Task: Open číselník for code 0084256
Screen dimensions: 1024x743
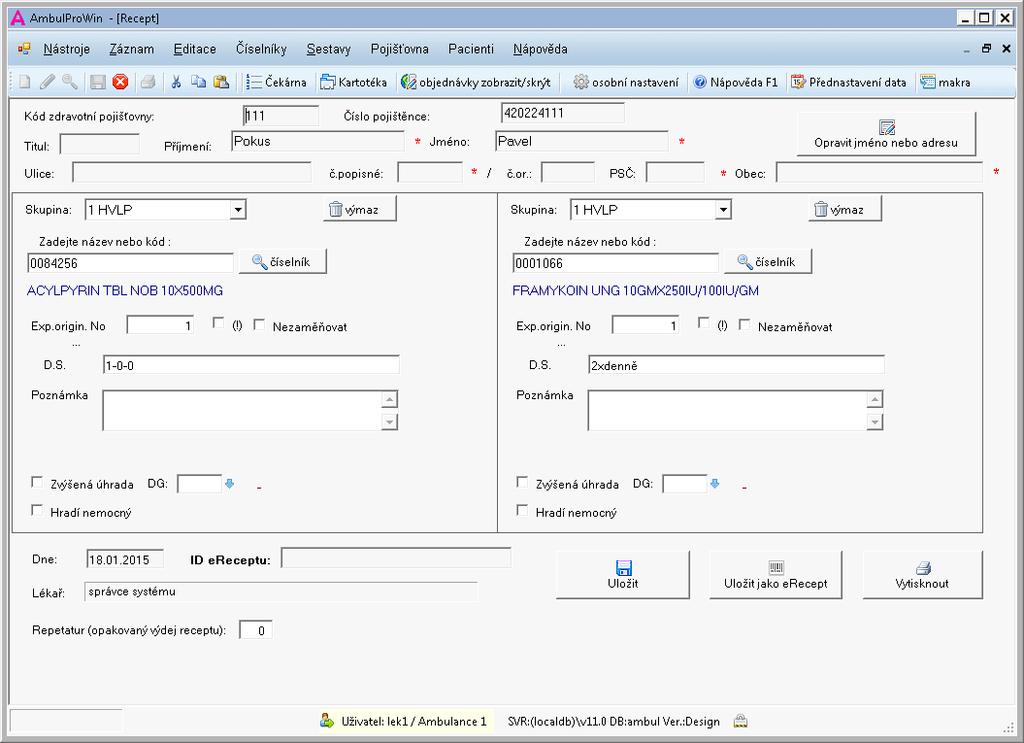Action: click(282, 262)
